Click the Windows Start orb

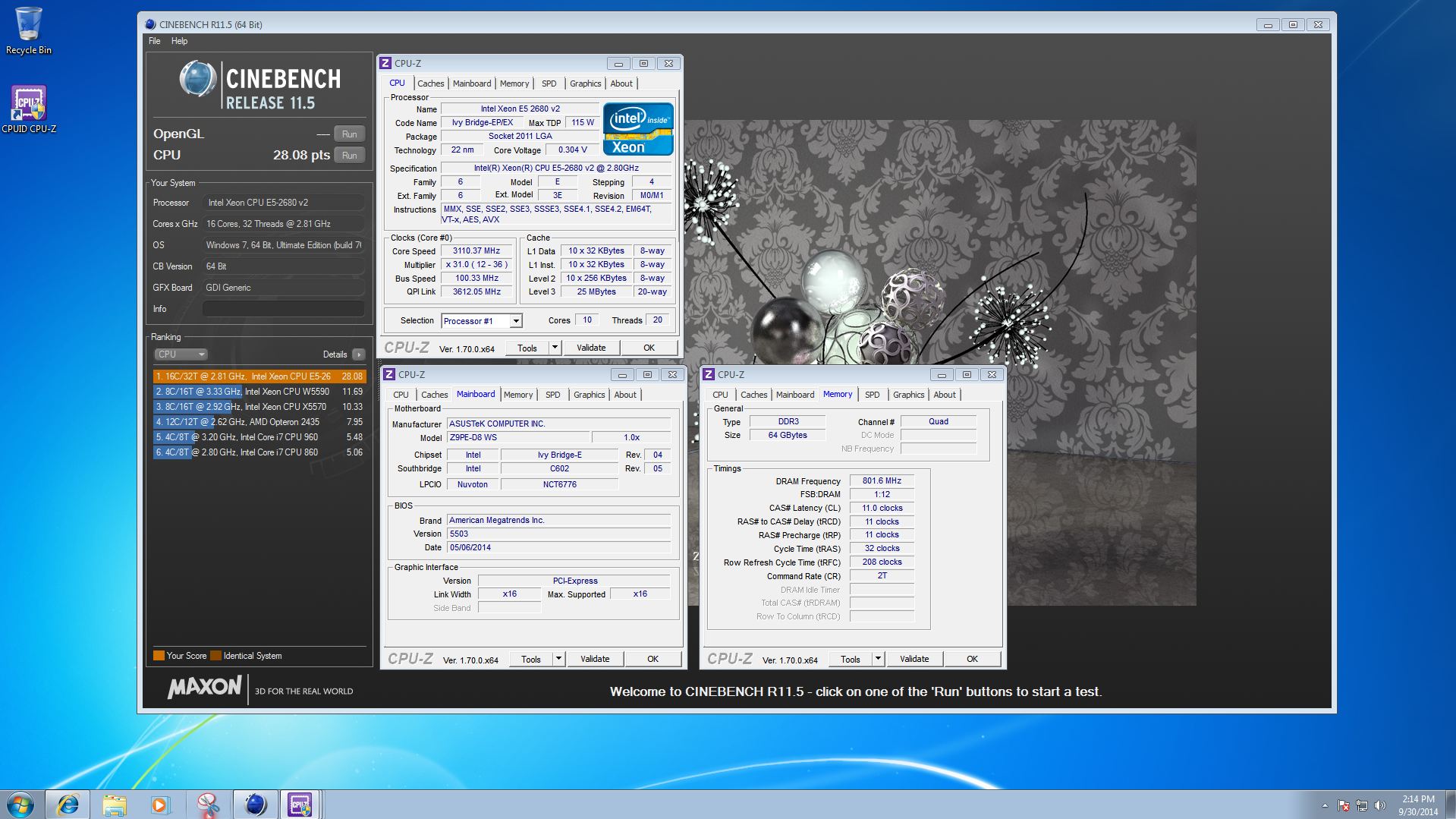pyautogui.click(x=20, y=805)
